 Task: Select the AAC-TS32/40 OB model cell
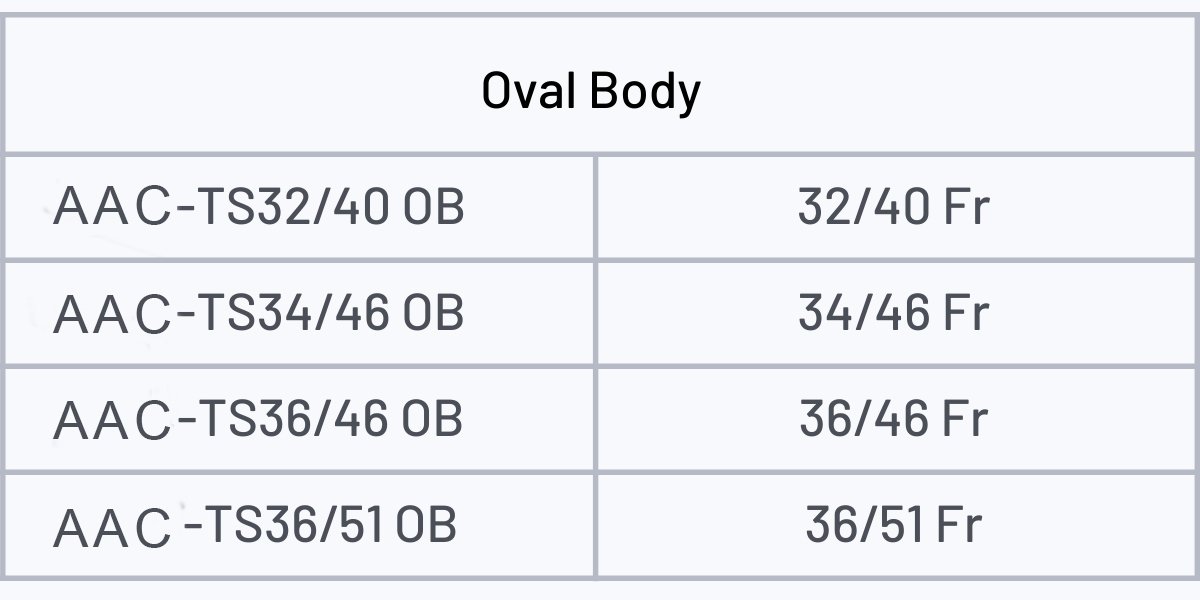coord(300,208)
